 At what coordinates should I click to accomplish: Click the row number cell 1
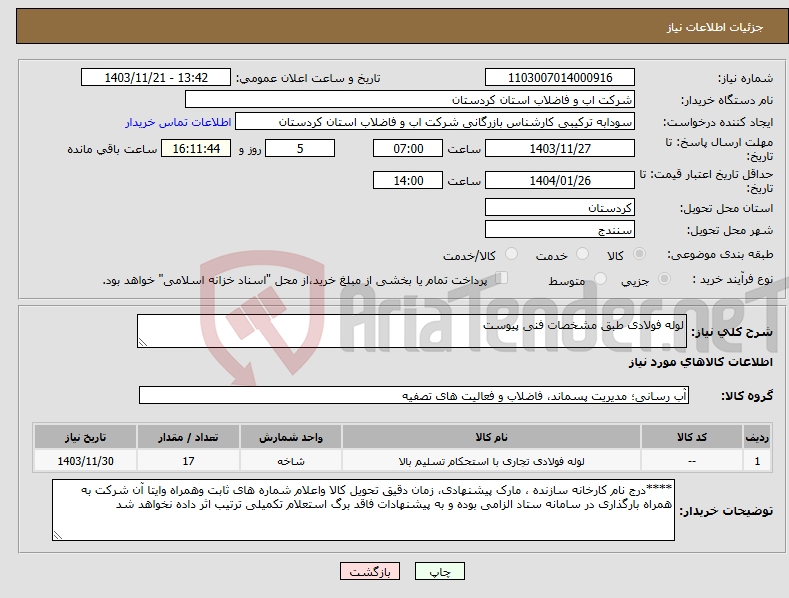point(757,461)
